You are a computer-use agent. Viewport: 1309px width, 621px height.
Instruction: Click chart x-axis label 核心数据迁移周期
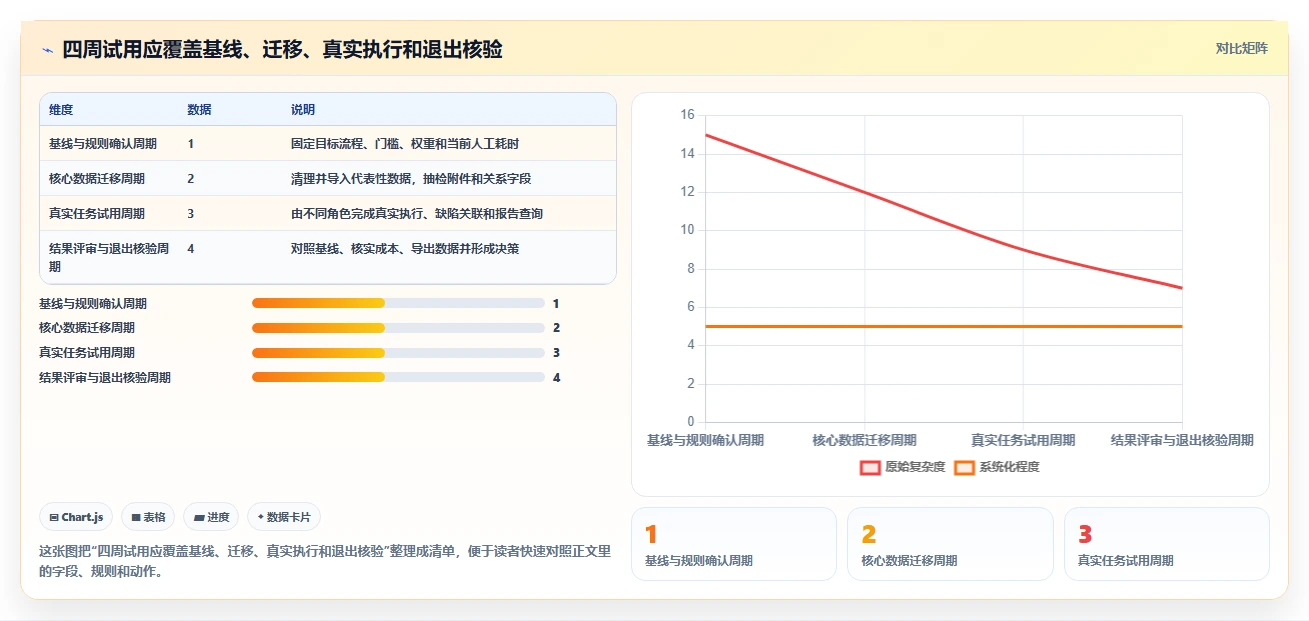click(864, 440)
